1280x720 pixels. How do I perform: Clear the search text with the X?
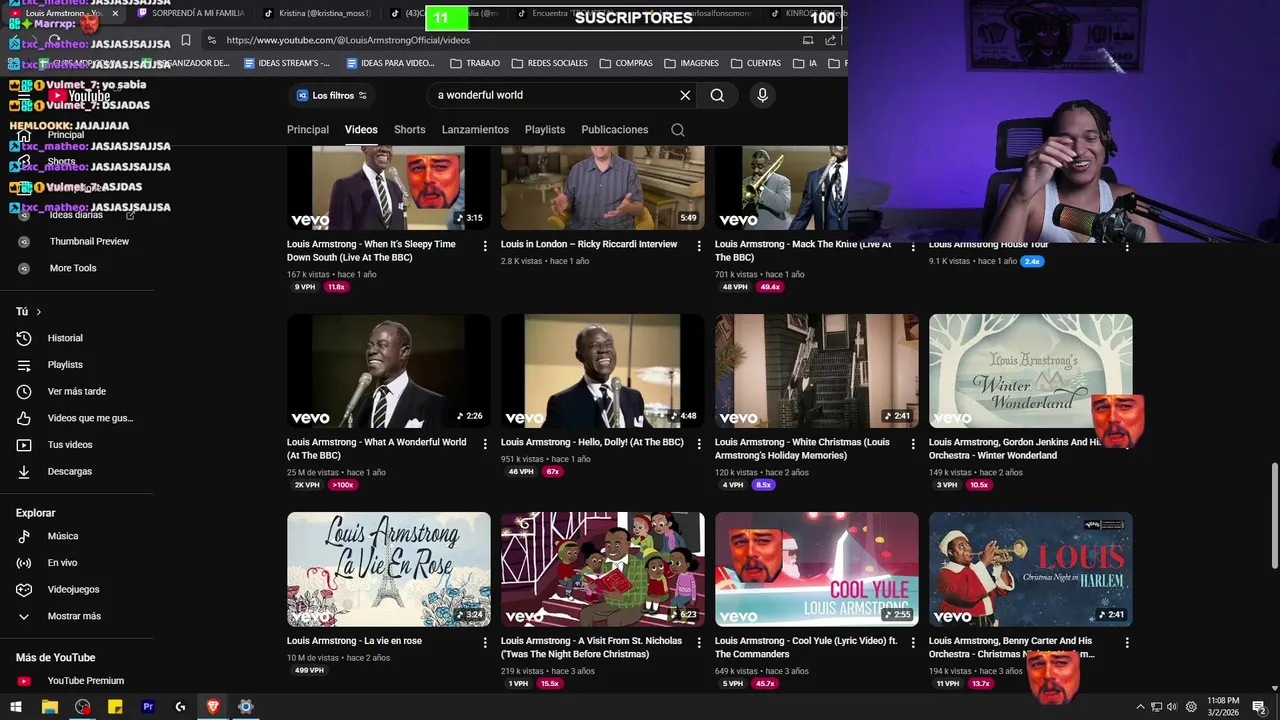pos(685,95)
